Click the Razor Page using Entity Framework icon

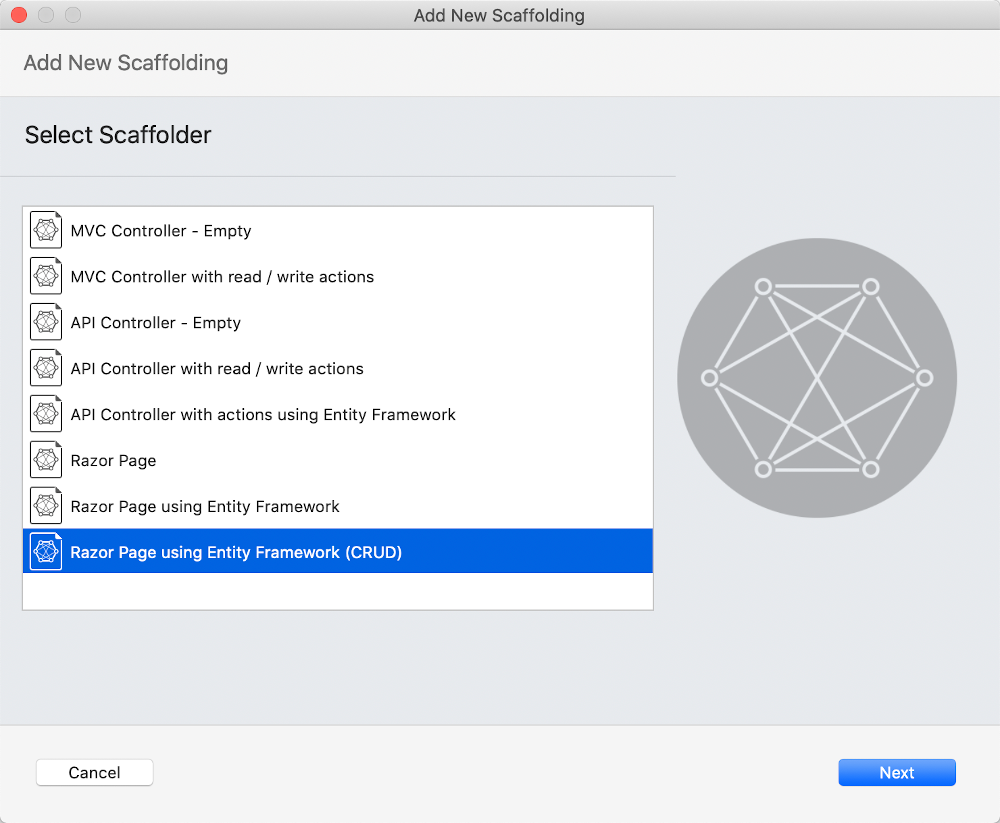pyautogui.click(x=45, y=505)
